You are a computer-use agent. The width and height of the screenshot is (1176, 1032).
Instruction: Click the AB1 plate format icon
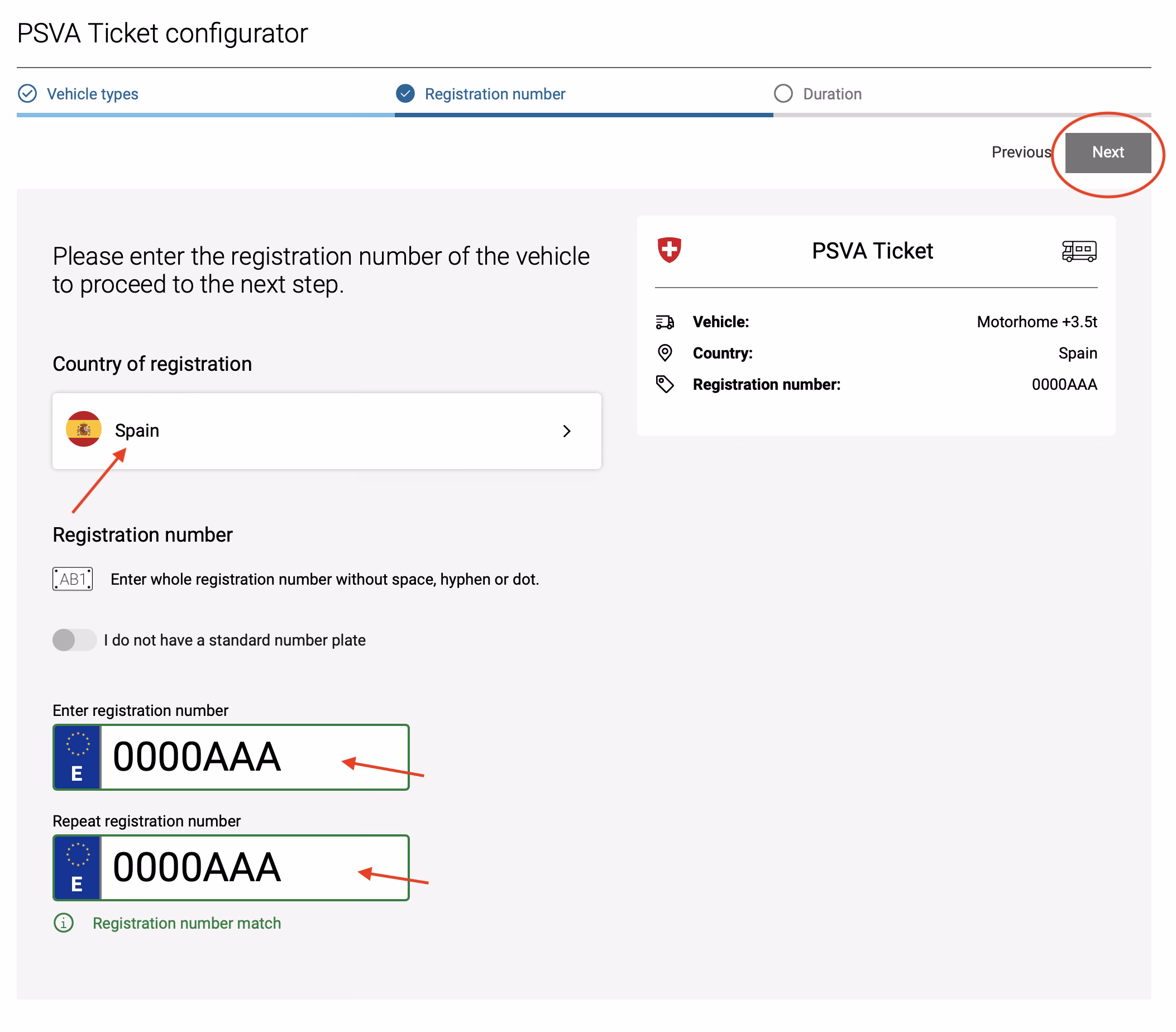[x=73, y=579]
